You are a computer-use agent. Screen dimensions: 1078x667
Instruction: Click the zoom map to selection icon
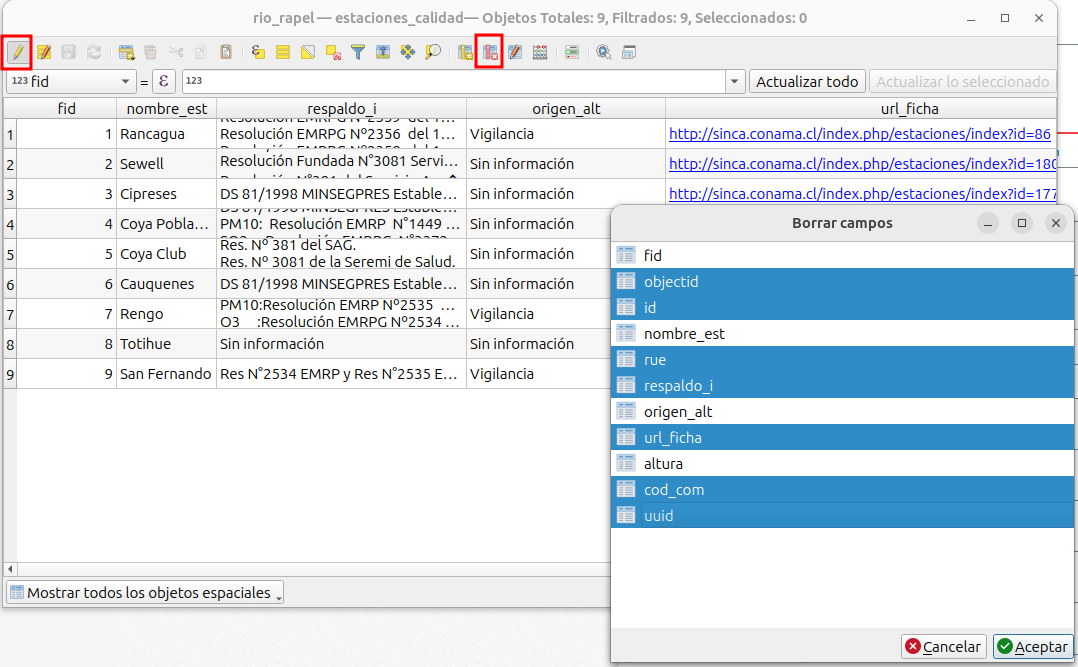tap(433, 52)
